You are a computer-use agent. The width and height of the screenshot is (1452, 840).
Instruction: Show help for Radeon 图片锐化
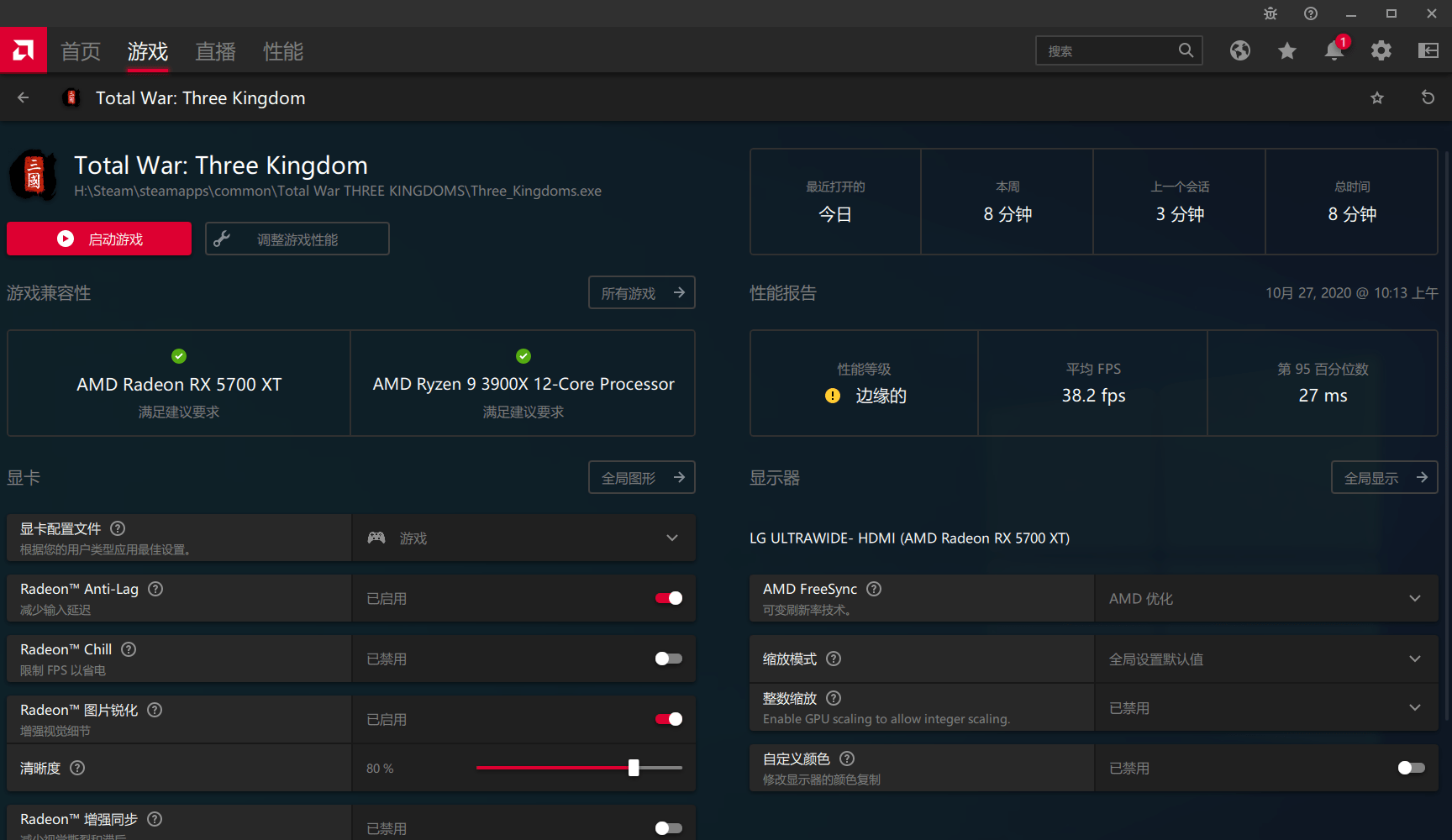coord(155,710)
